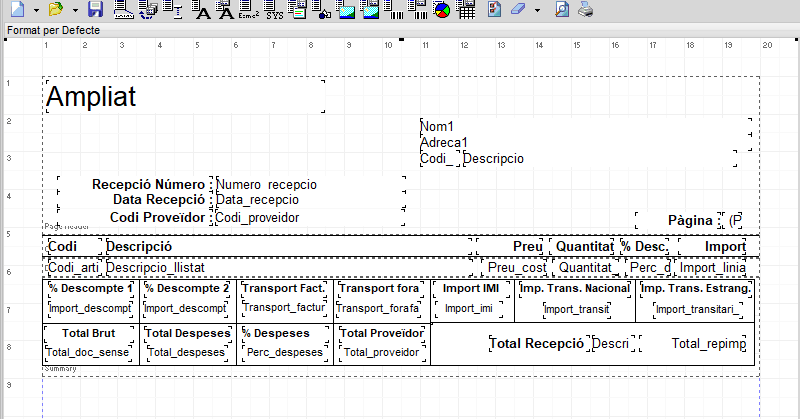Select the 'Preu_cost' detail field
This screenshot has height=419, width=800.
click(515, 267)
